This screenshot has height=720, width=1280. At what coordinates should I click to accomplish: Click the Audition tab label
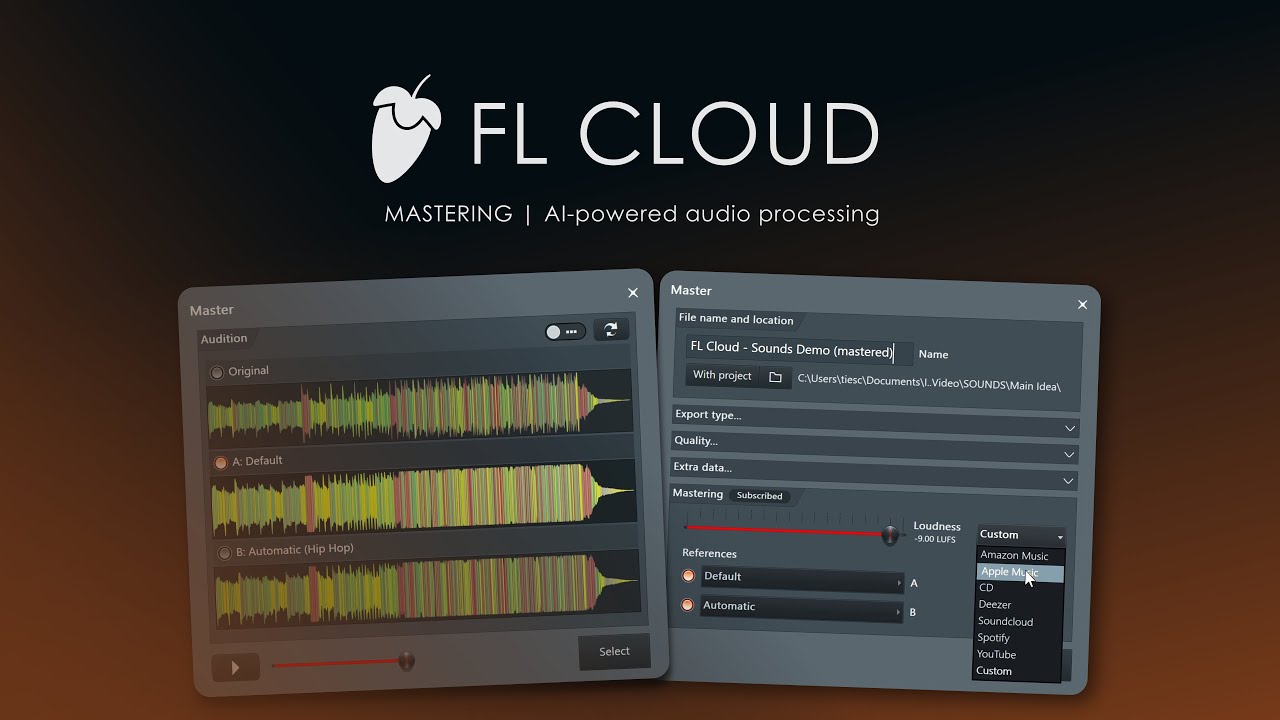(x=224, y=339)
